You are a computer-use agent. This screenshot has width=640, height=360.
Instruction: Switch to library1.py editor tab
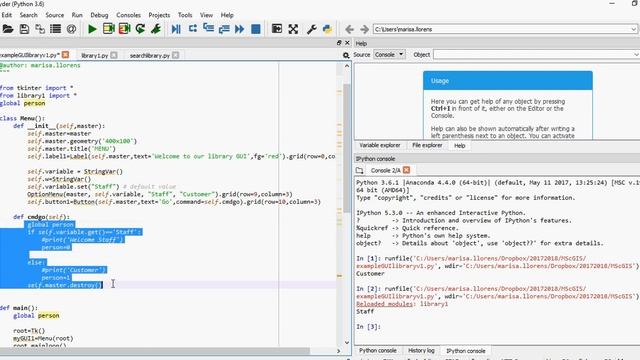coord(95,55)
